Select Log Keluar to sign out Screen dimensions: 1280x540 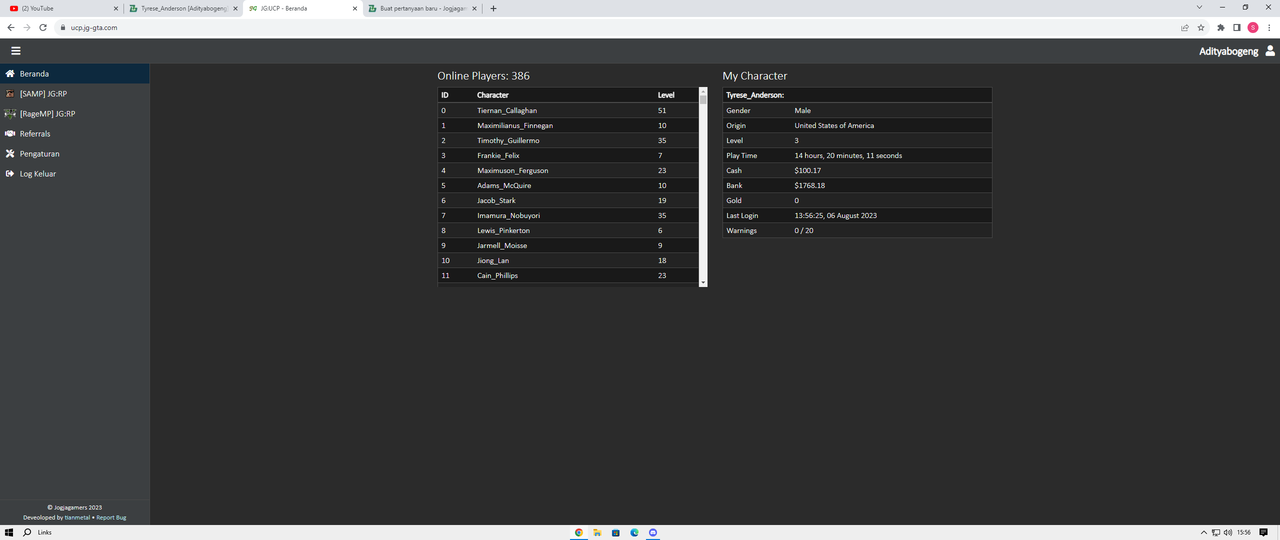(75, 174)
